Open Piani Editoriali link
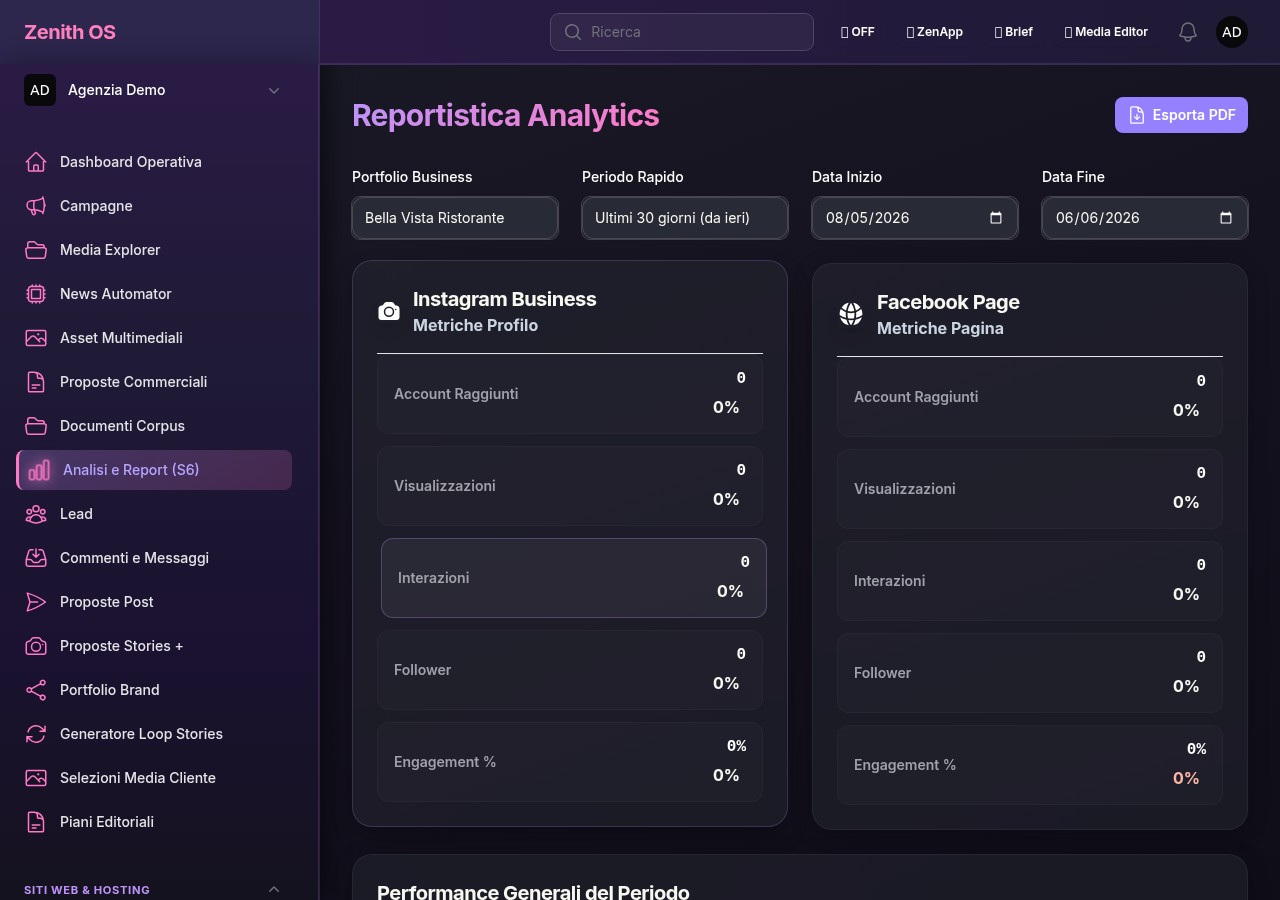Viewport: 1280px width, 900px height. point(154,822)
